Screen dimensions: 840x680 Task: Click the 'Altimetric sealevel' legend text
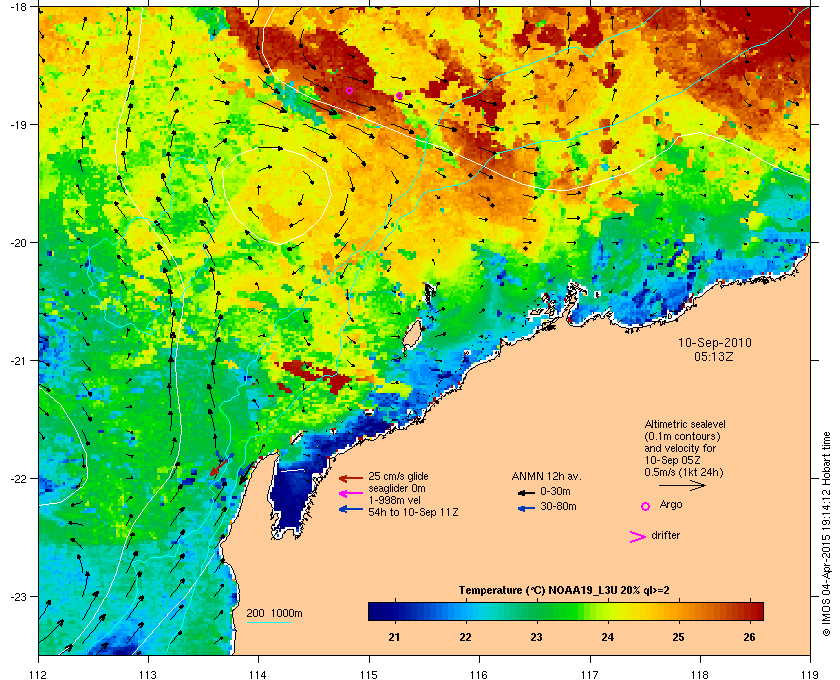point(685,424)
